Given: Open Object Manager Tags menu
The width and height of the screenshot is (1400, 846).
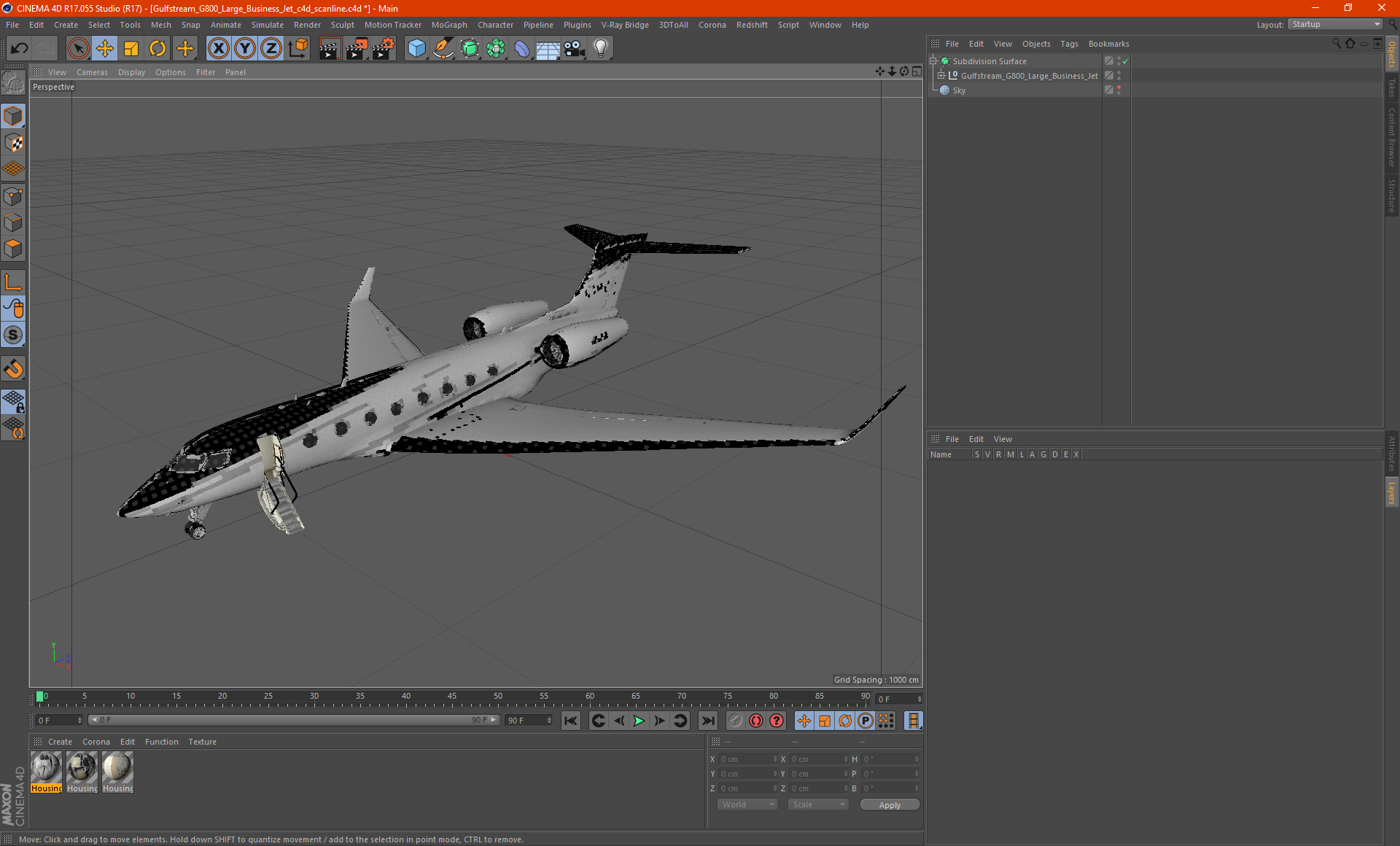Looking at the screenshot, I should [1069, 44].
